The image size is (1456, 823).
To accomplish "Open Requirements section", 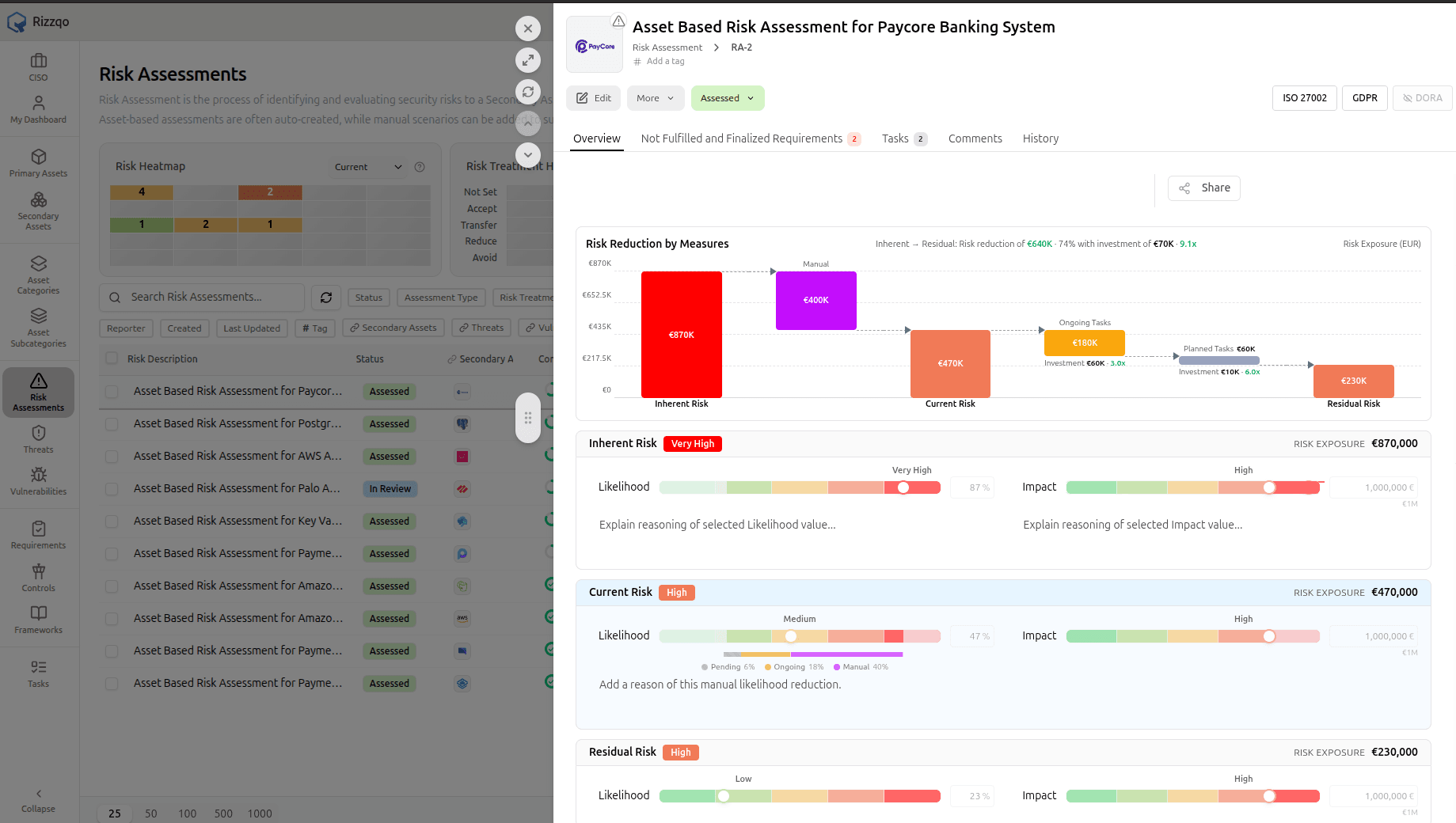I will (x=38, y=535).
